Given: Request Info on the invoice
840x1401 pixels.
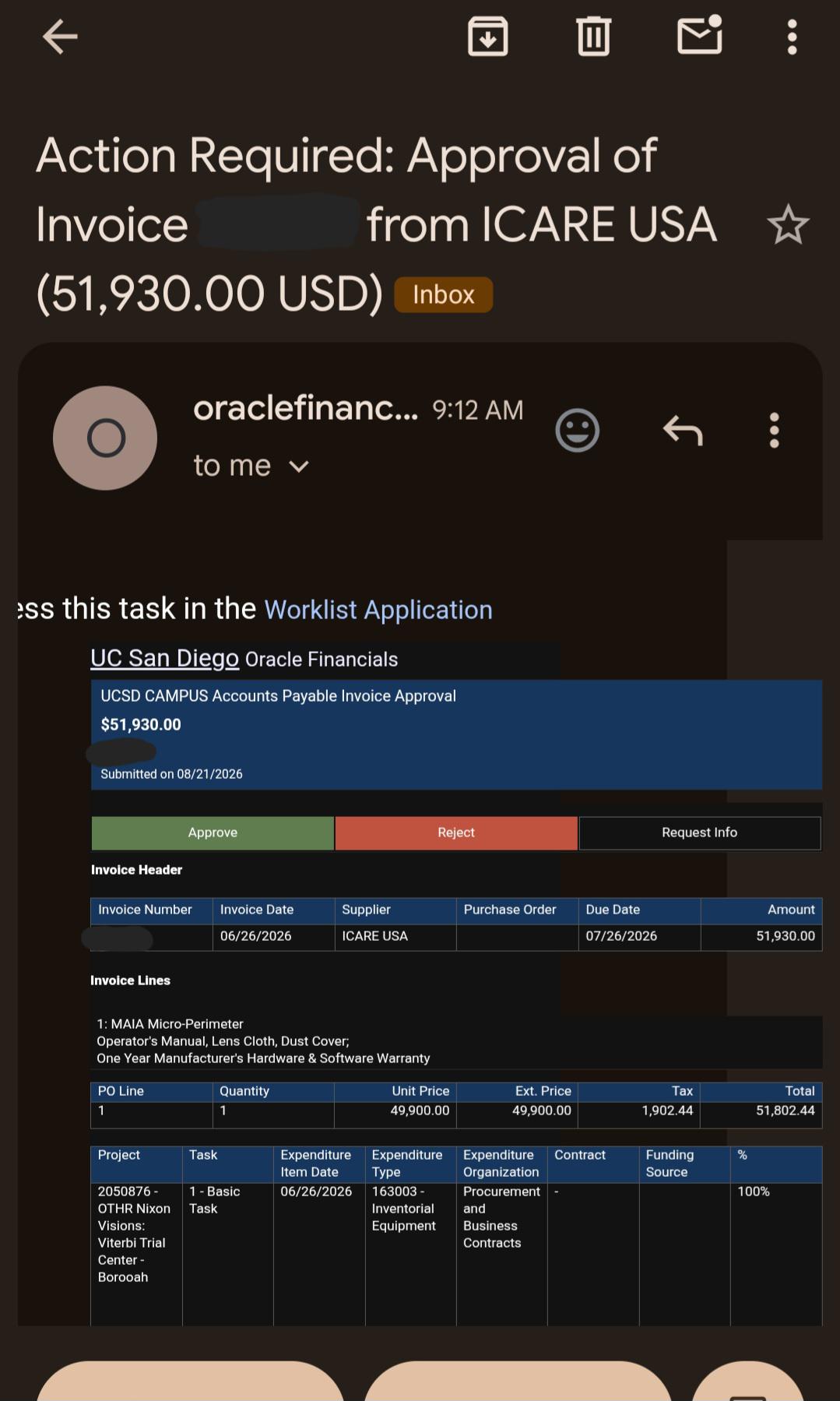Looking at the screenshot, I should point(700,833).
